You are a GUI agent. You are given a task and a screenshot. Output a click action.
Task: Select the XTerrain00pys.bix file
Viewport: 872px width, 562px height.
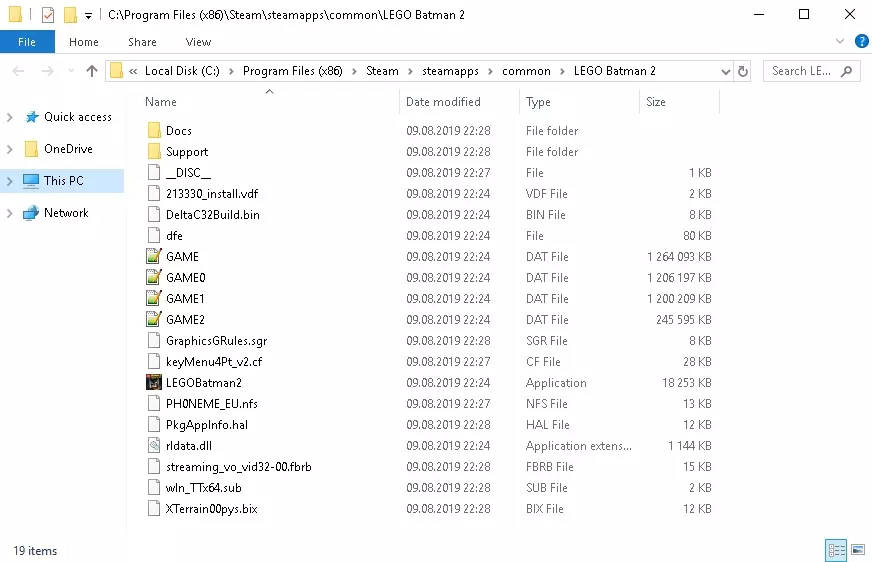click(x=211, y=509)
